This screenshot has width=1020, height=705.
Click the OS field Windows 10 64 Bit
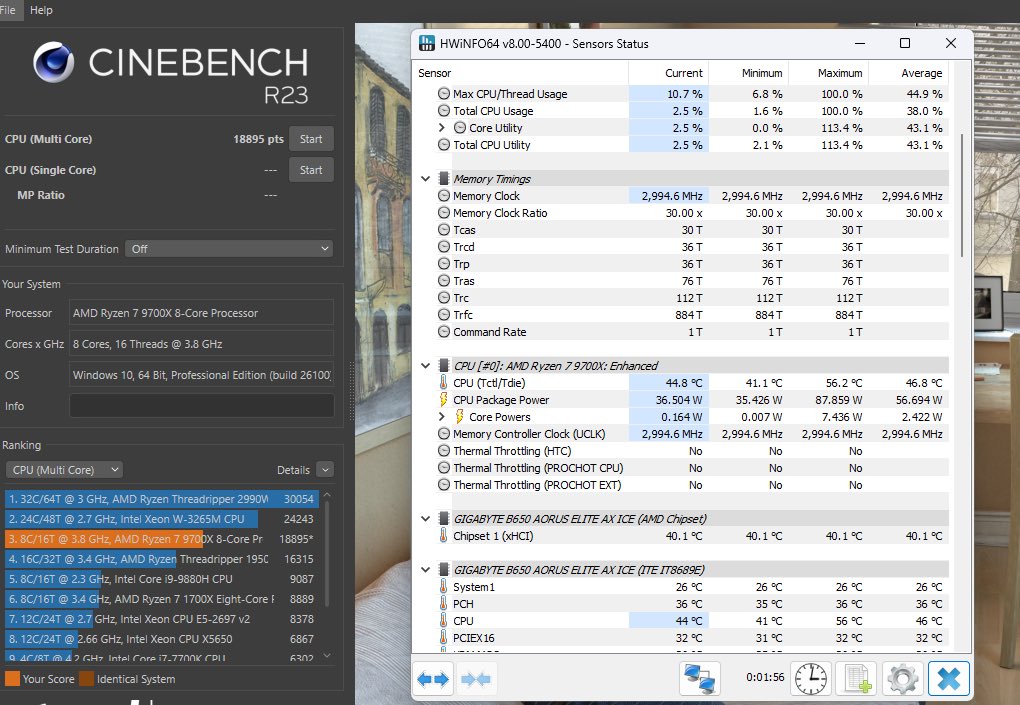pyautogui.click(x=202, y=375)
